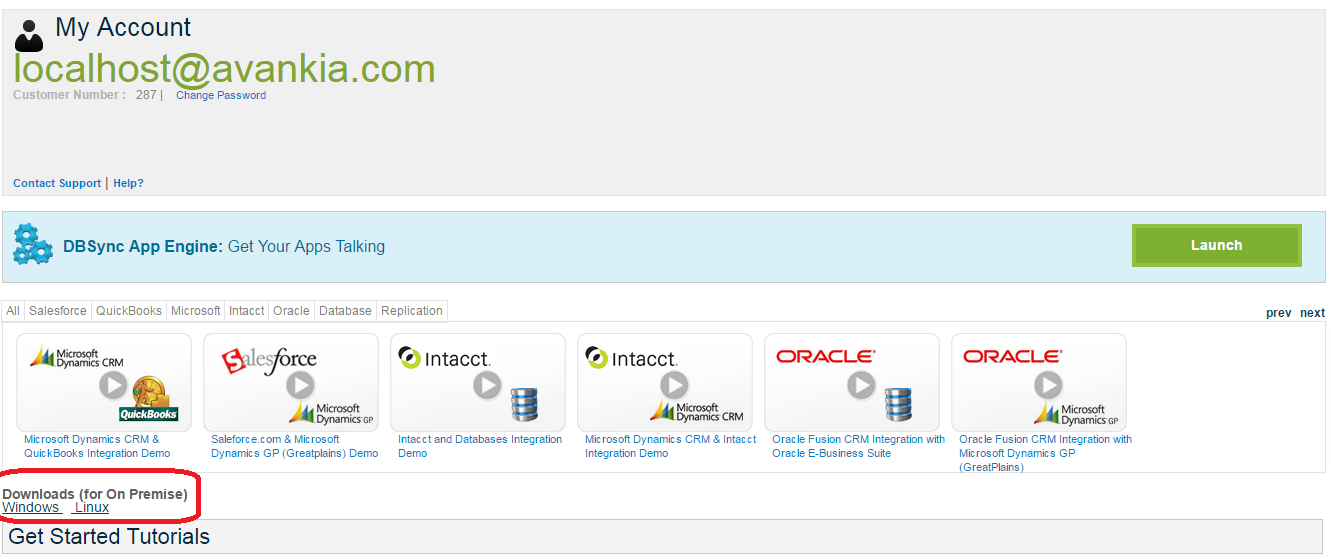Play Oracle Fusion CRM E-Business Suite video
Screen dimensions: 1331x559
(861, 385)
